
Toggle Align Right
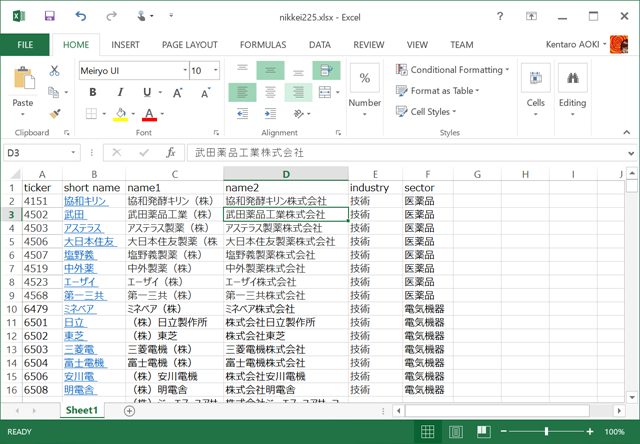click(298, 92)
